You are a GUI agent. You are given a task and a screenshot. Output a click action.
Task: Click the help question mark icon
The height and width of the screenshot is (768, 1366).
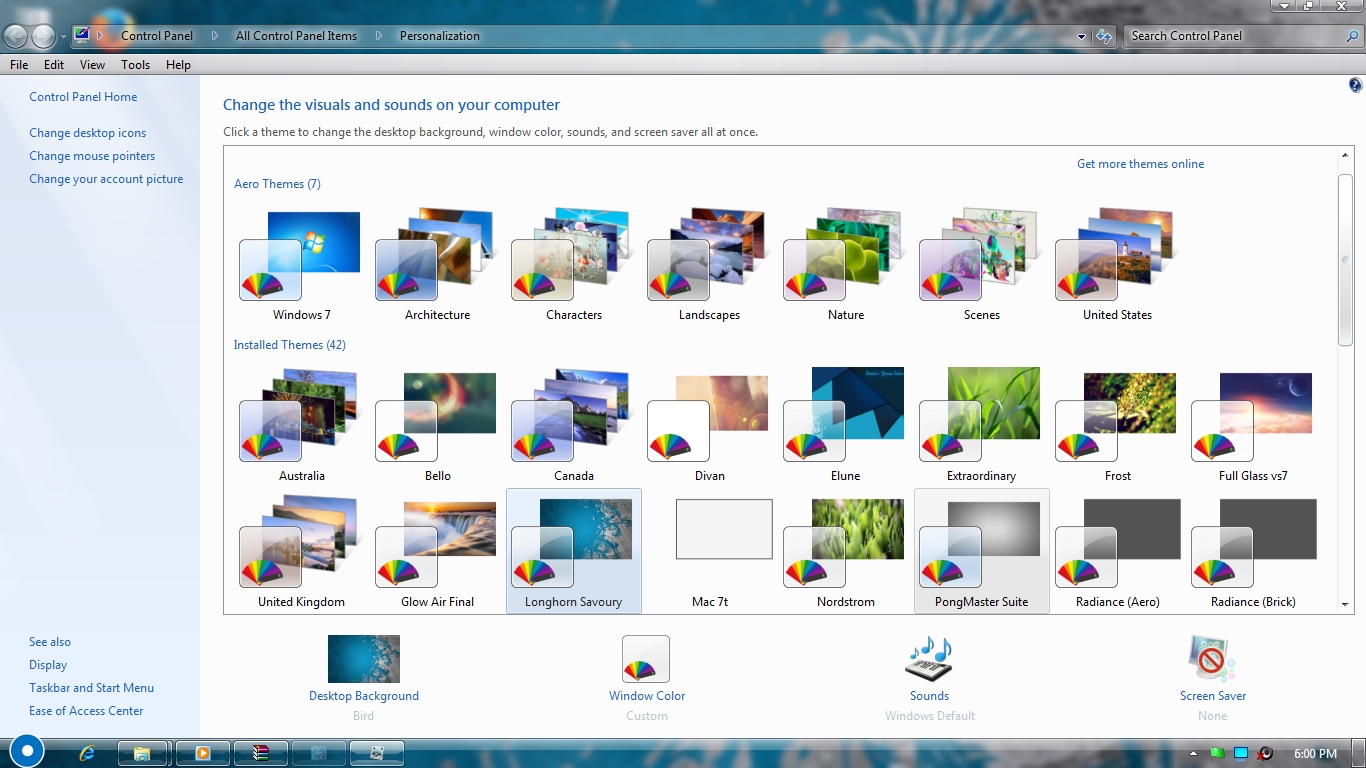pos(1355,86)
